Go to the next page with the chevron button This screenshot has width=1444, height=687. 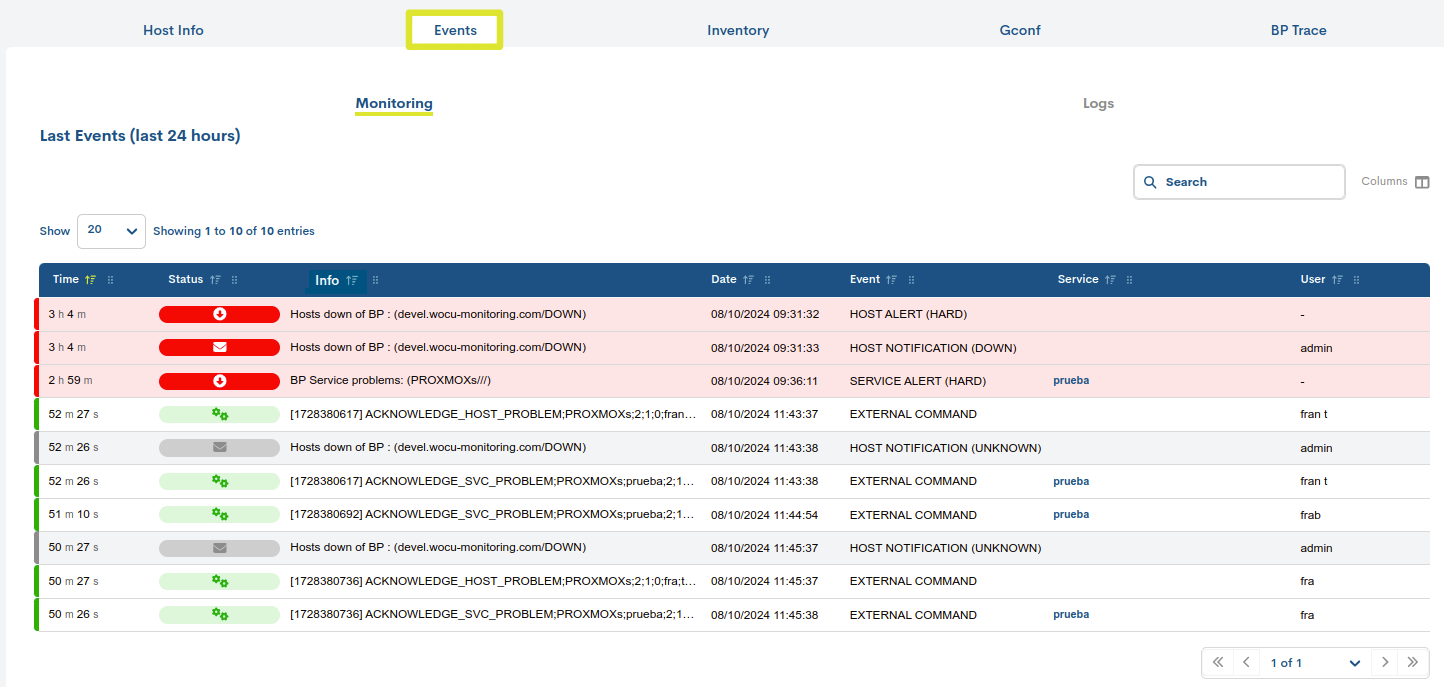[x=1385, y=662]
